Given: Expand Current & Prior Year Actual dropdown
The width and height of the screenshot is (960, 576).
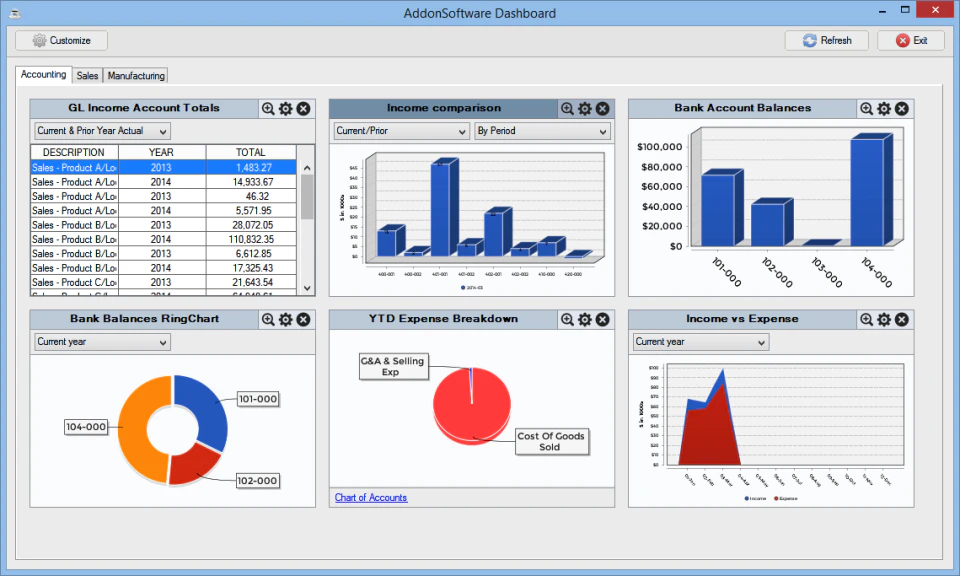Looking at the screenshot, I should 102,131.
